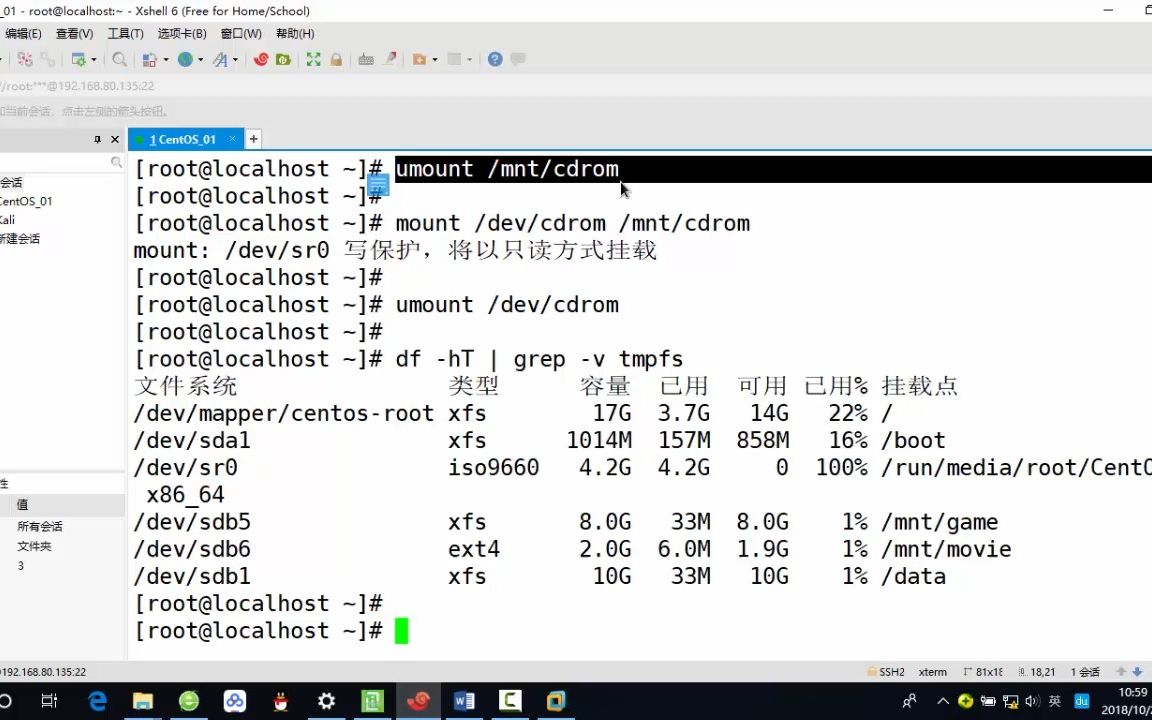Click the blue script note icon in terminal
Screen dimensions: 1152x720
pyautogui.click(x=378, y=184)
